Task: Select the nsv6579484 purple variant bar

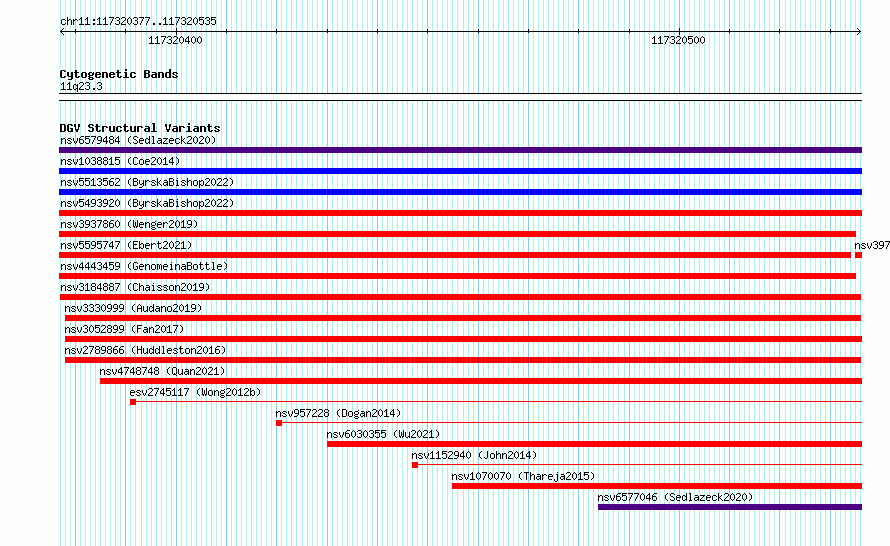Action: pos(460,150)
